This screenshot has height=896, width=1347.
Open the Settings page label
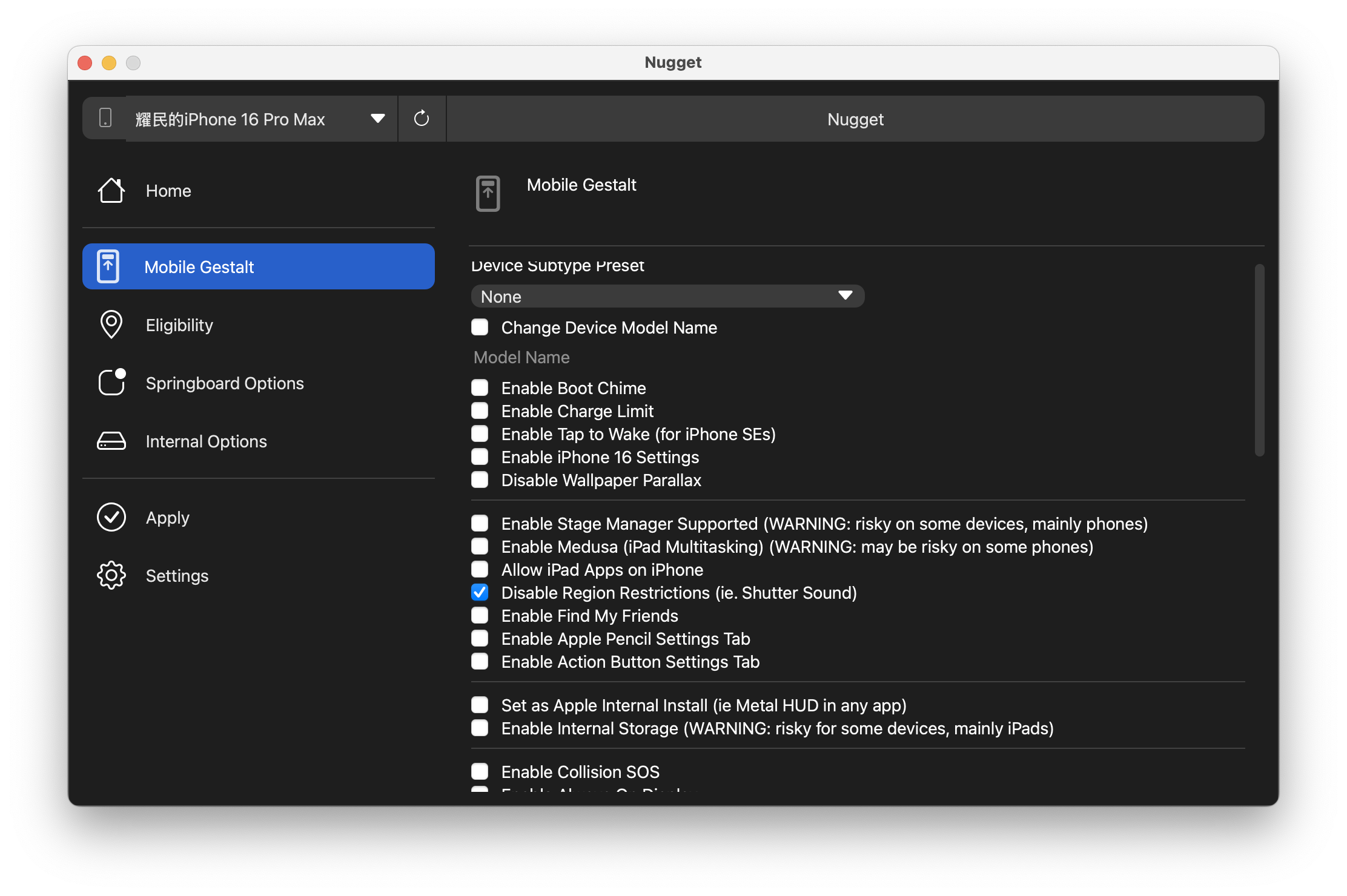click(x=177, y=576)
